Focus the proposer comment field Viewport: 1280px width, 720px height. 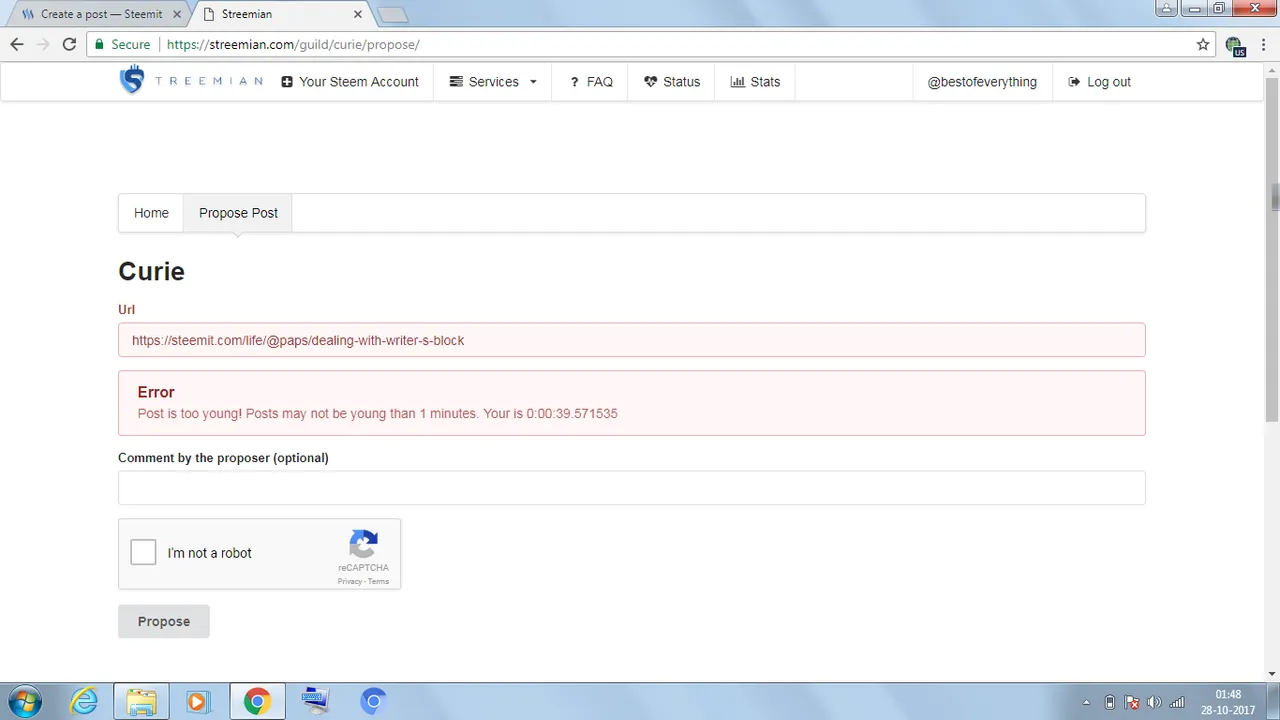632,488
